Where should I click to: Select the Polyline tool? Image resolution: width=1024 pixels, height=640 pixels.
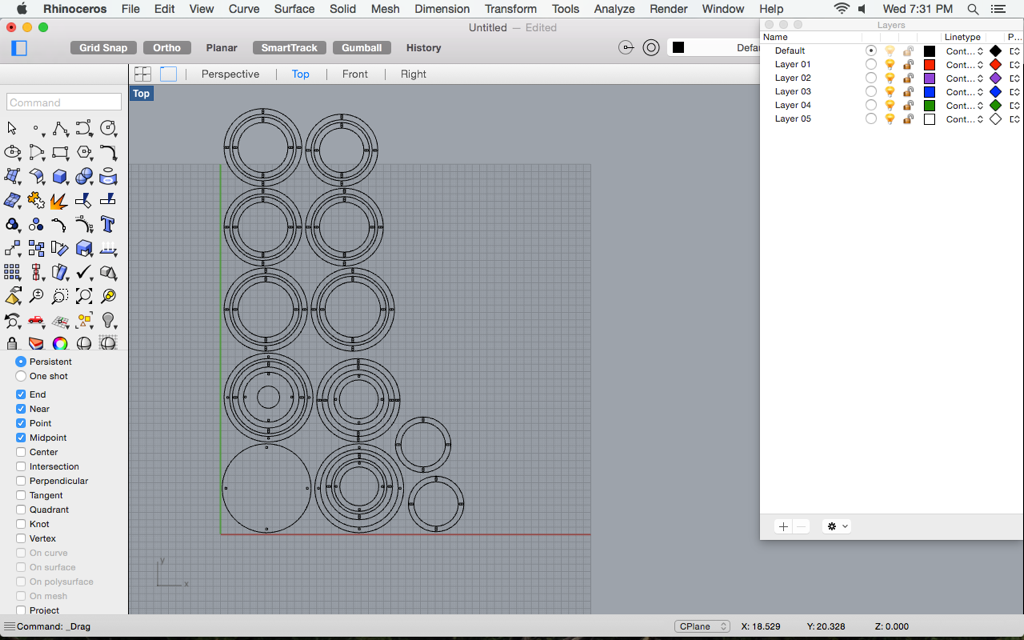(60, 129)
